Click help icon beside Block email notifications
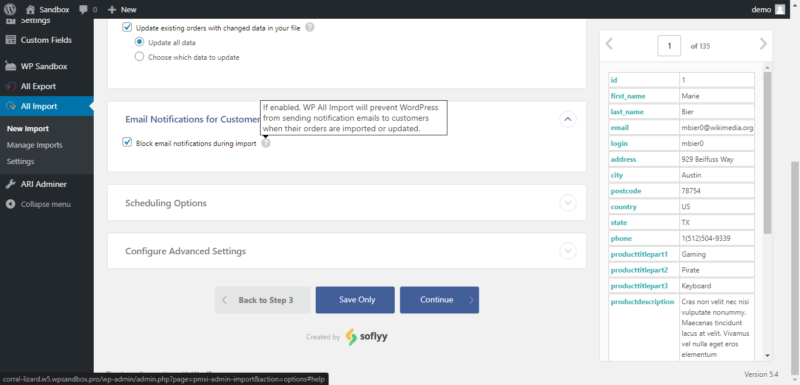Viewport: 800px width, 385px height. (x=266, y=143)
